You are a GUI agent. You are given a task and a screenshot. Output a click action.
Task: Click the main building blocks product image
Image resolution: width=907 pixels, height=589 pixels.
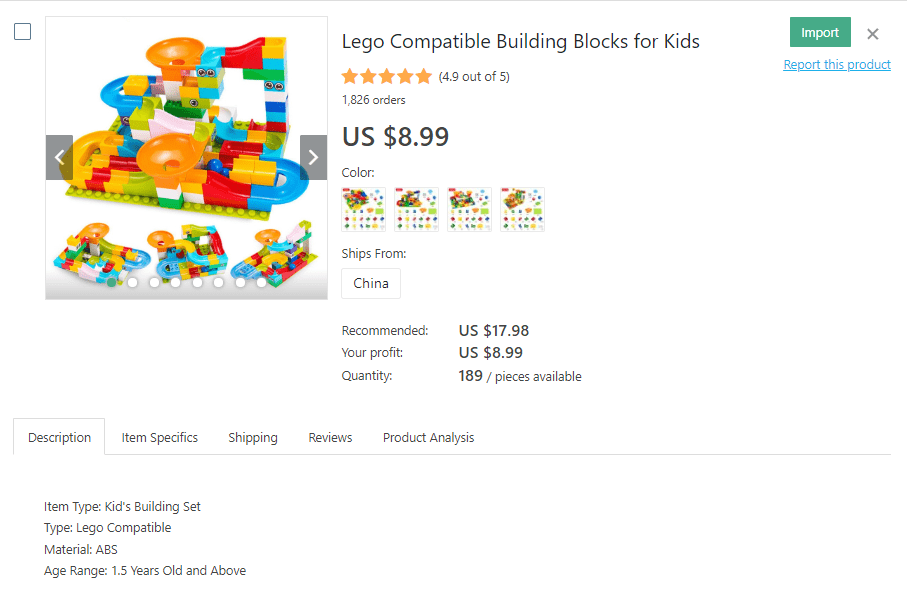(x=186, y=120)
